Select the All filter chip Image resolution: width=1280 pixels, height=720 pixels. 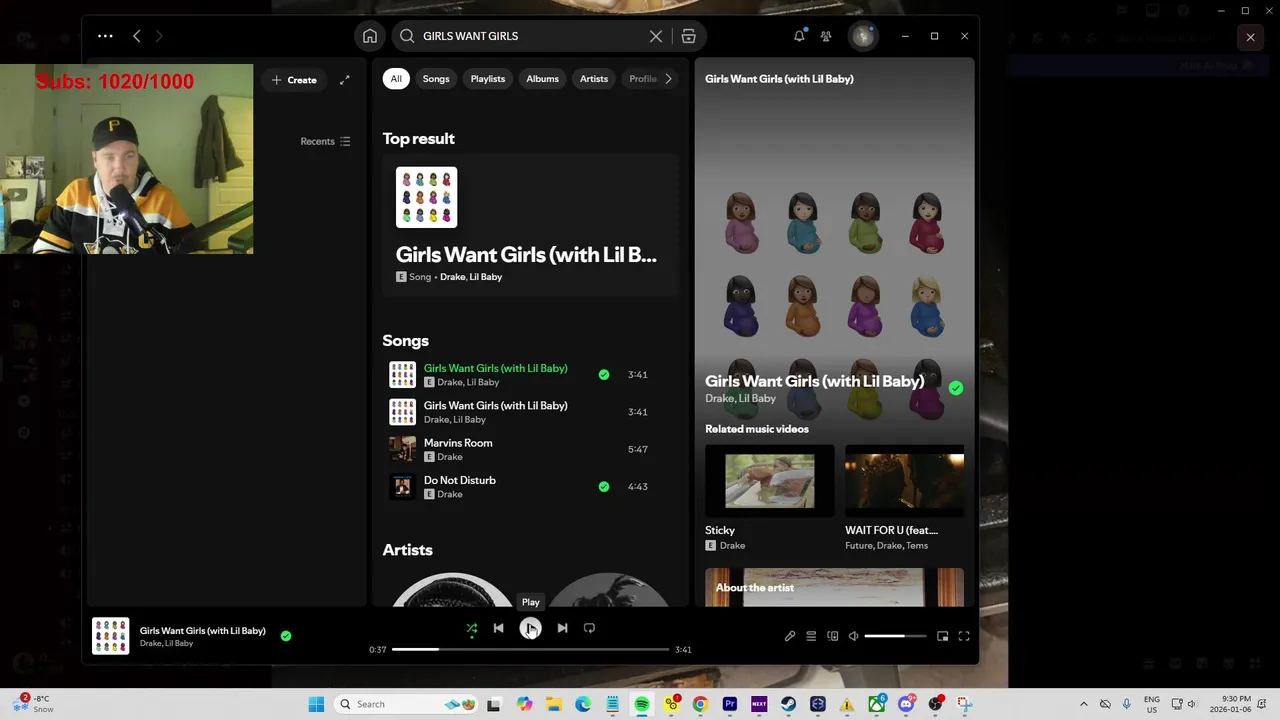396,79
